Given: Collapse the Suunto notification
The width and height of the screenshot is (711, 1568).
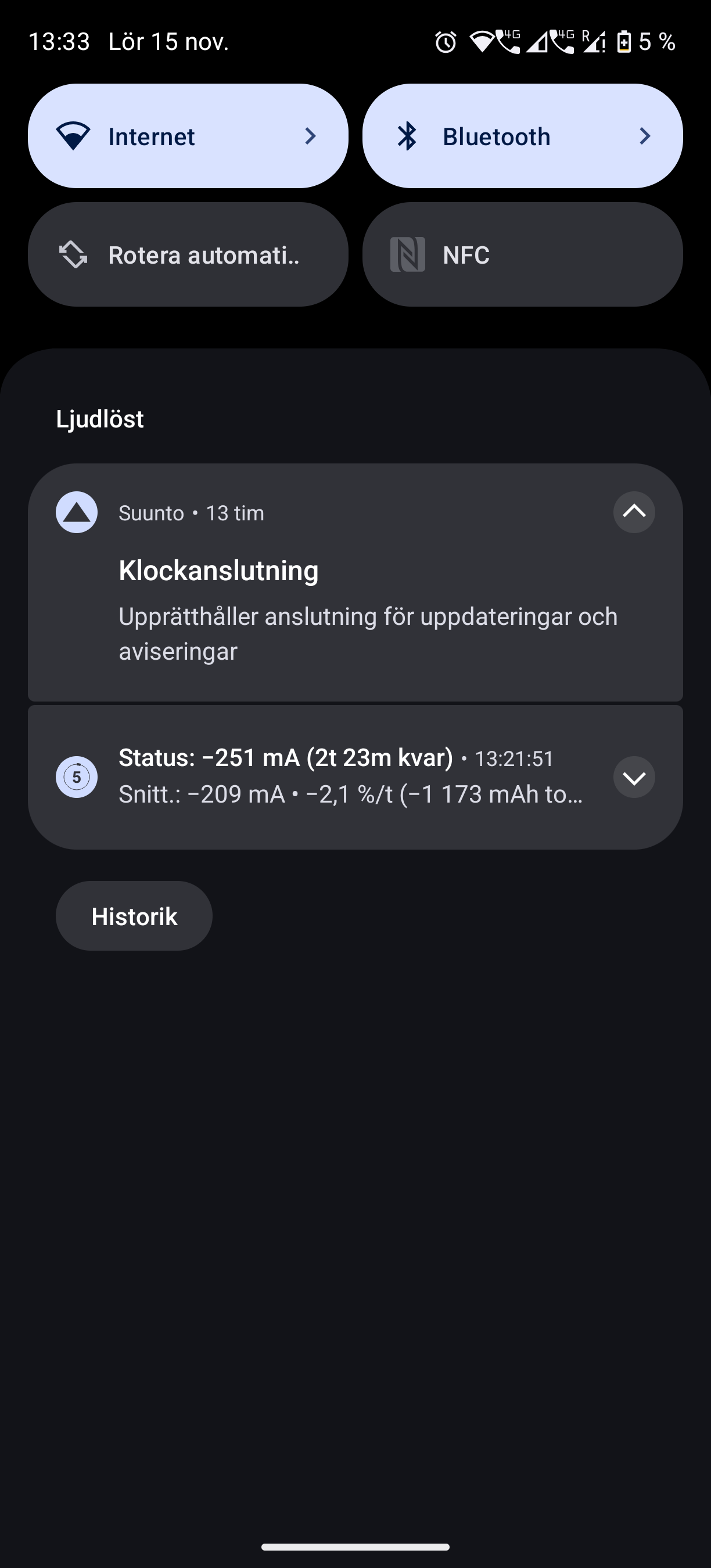Looking at the screenshot, I should 634,513.
